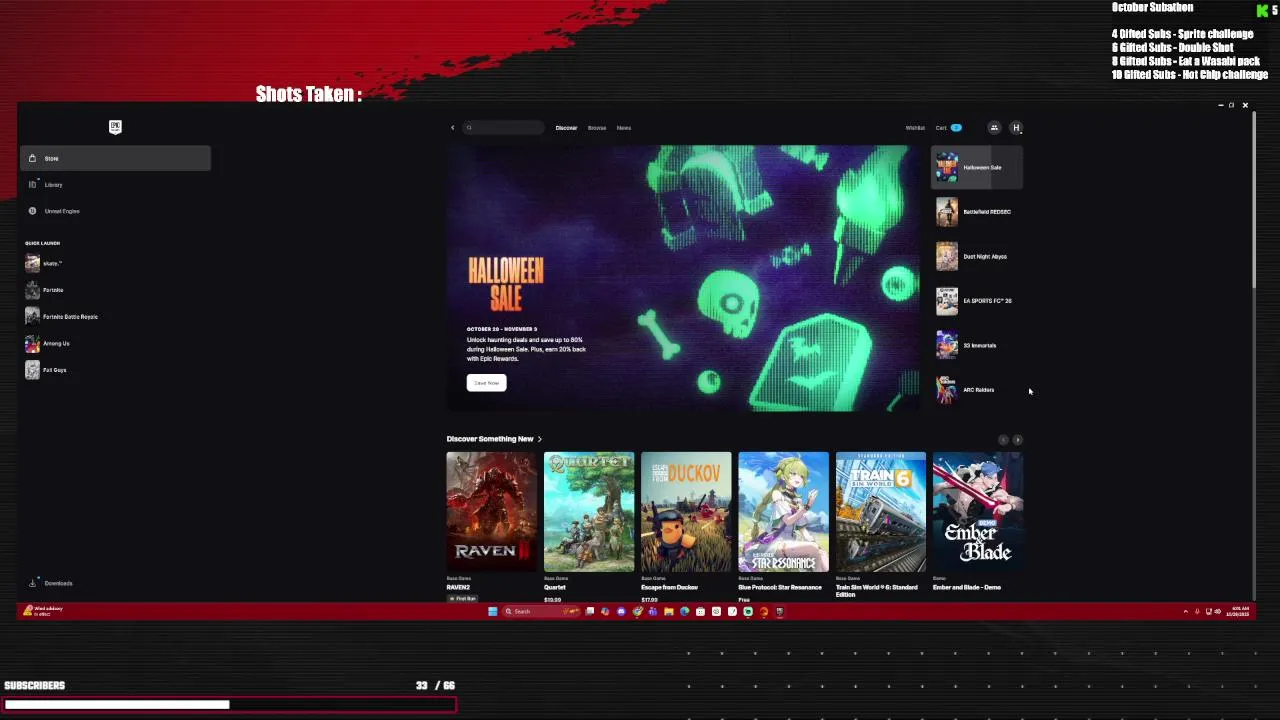Select ARC Raiders in the carousel list
The image size is (1280, 720).
tap(977, 390)
